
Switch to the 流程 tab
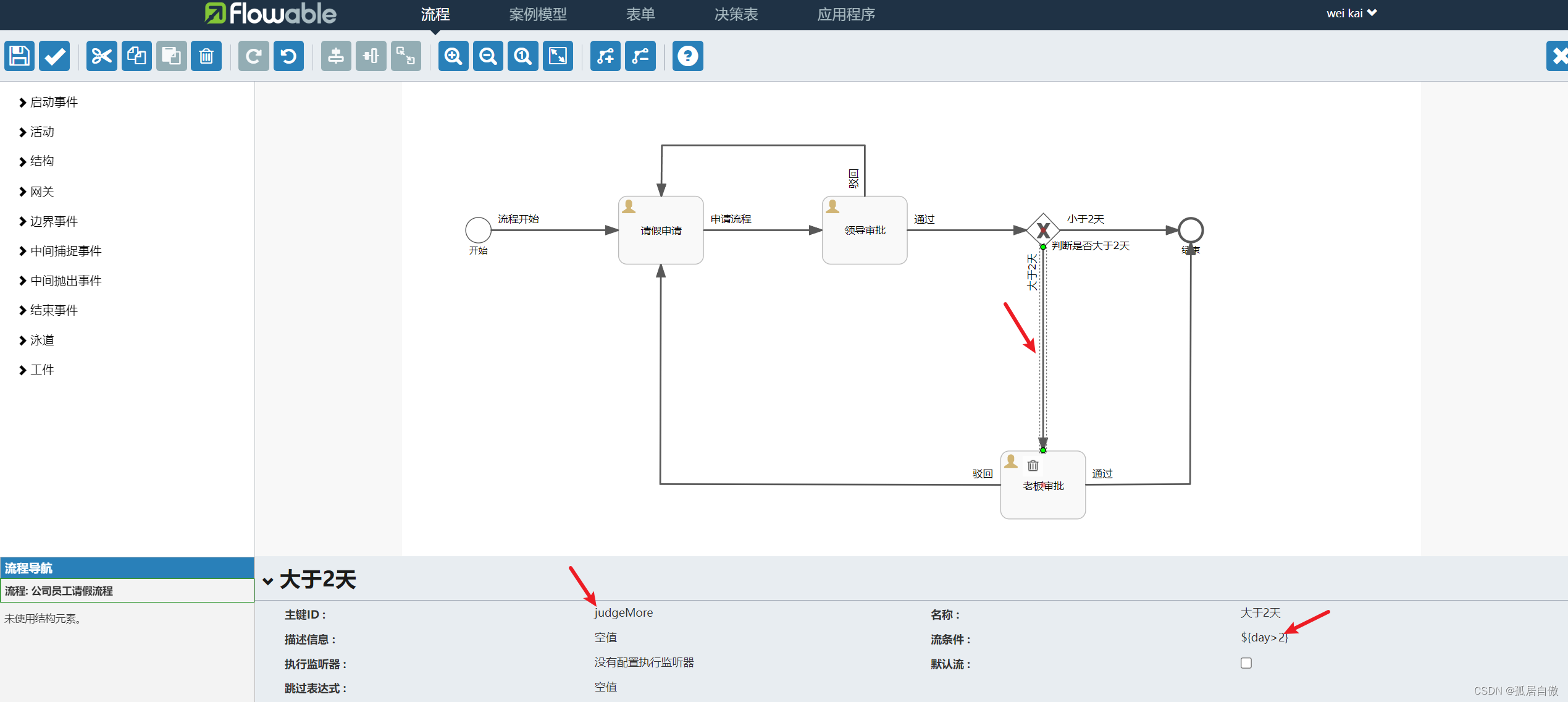pyautogui.click(x=435, y=14)
